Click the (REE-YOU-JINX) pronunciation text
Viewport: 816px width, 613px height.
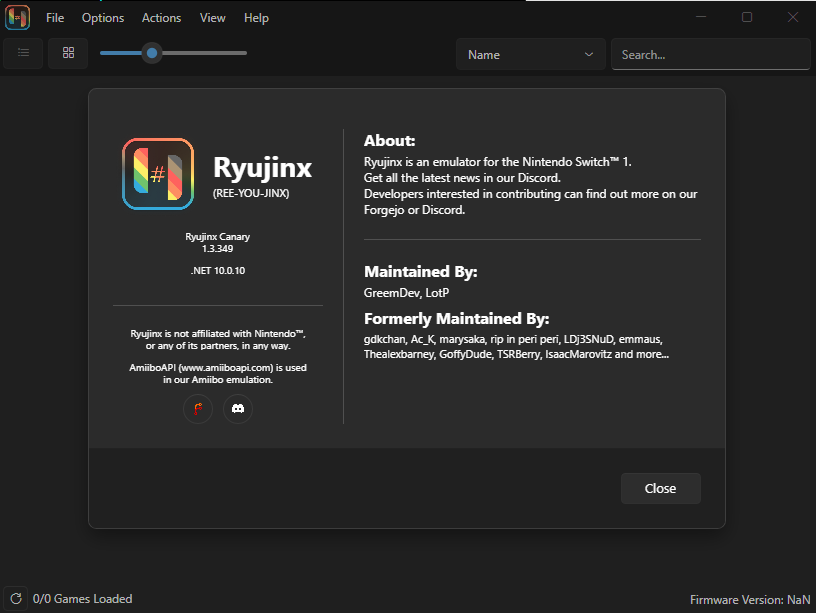251,193
